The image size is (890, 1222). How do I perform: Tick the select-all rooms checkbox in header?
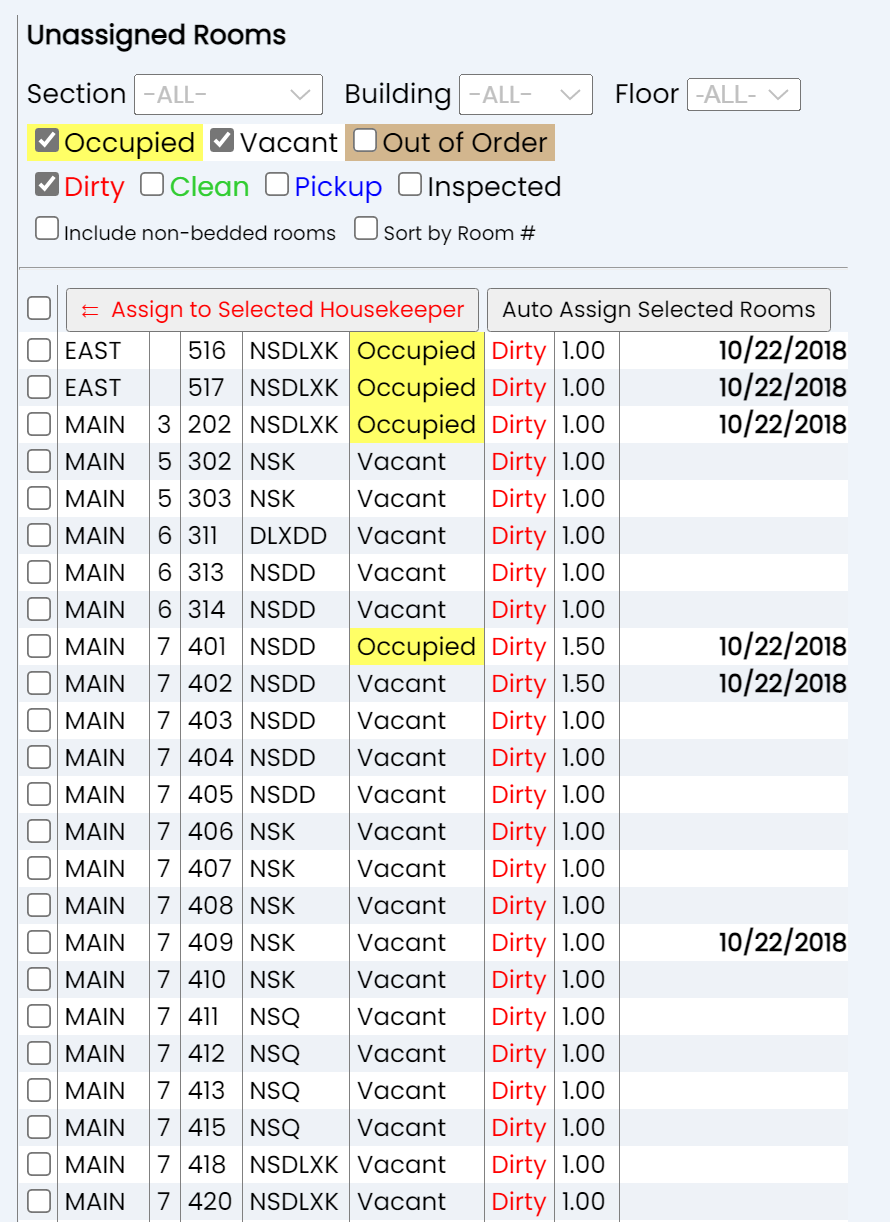pos(39,309)
